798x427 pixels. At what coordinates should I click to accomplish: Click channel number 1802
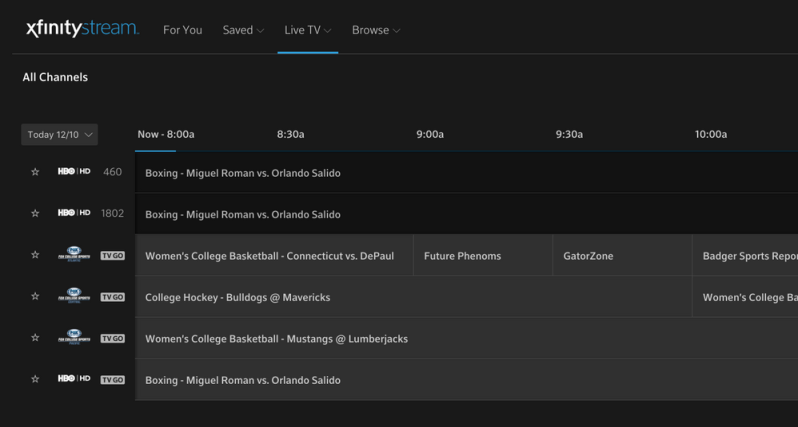(x=112, y=213)
